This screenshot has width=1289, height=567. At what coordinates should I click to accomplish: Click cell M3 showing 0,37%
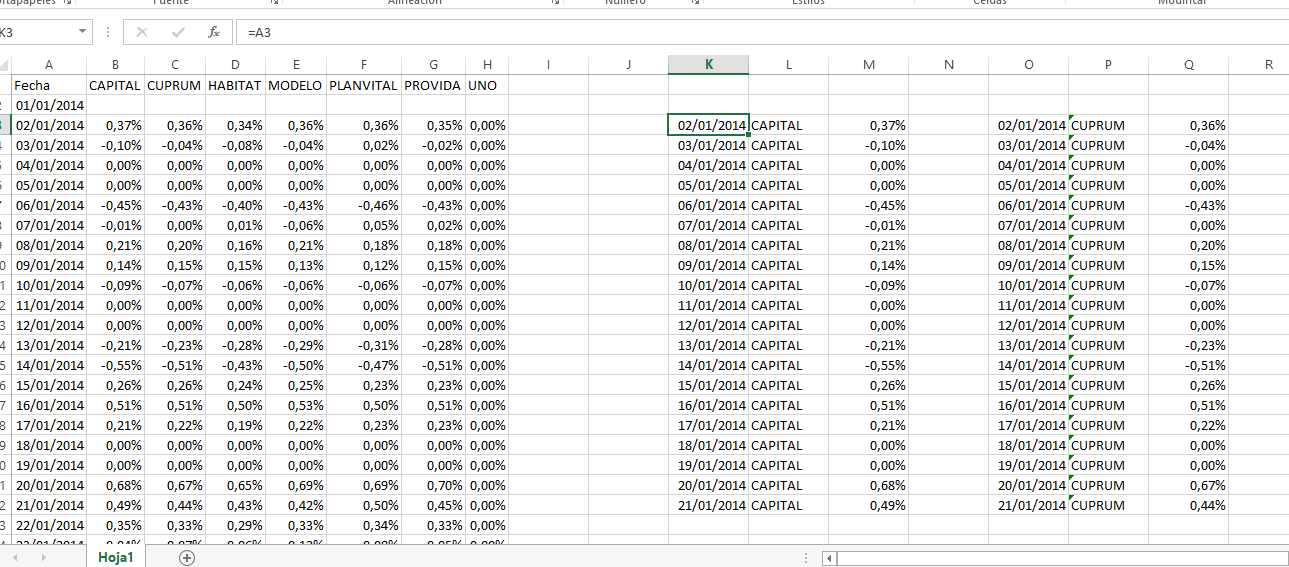[868, 125]
